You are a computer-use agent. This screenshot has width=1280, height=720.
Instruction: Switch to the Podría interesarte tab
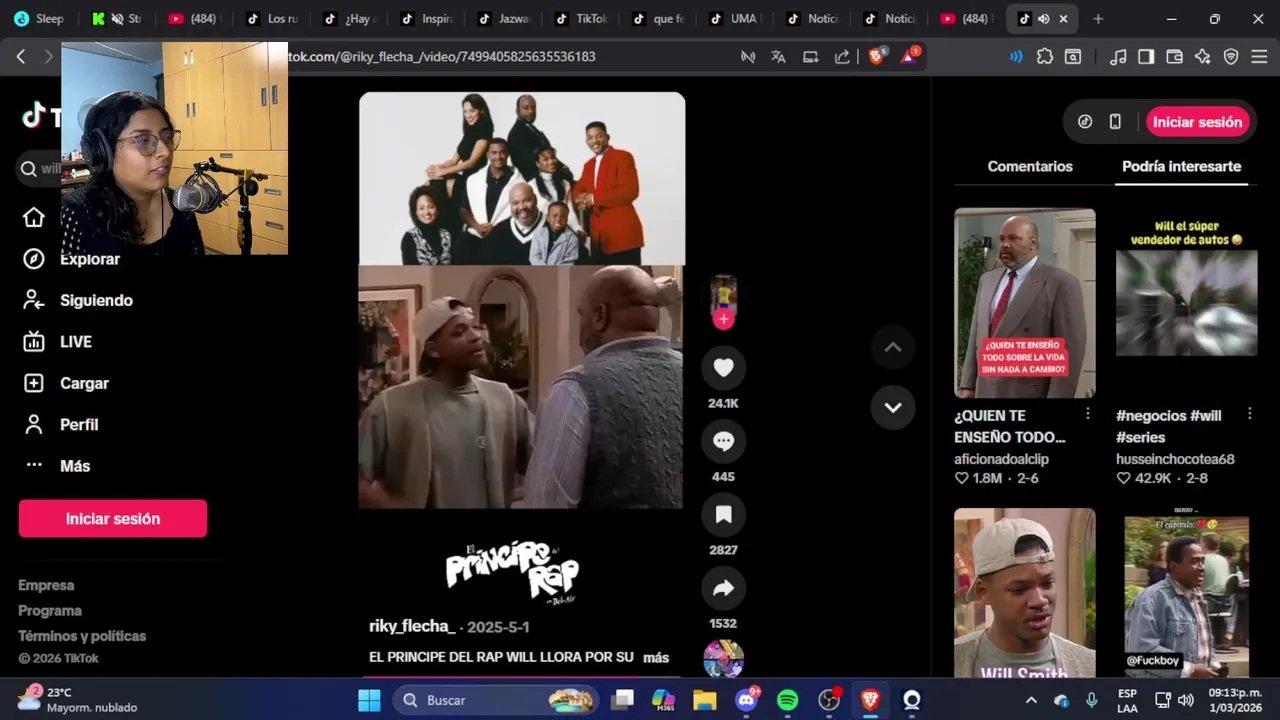click(1181, 167)
